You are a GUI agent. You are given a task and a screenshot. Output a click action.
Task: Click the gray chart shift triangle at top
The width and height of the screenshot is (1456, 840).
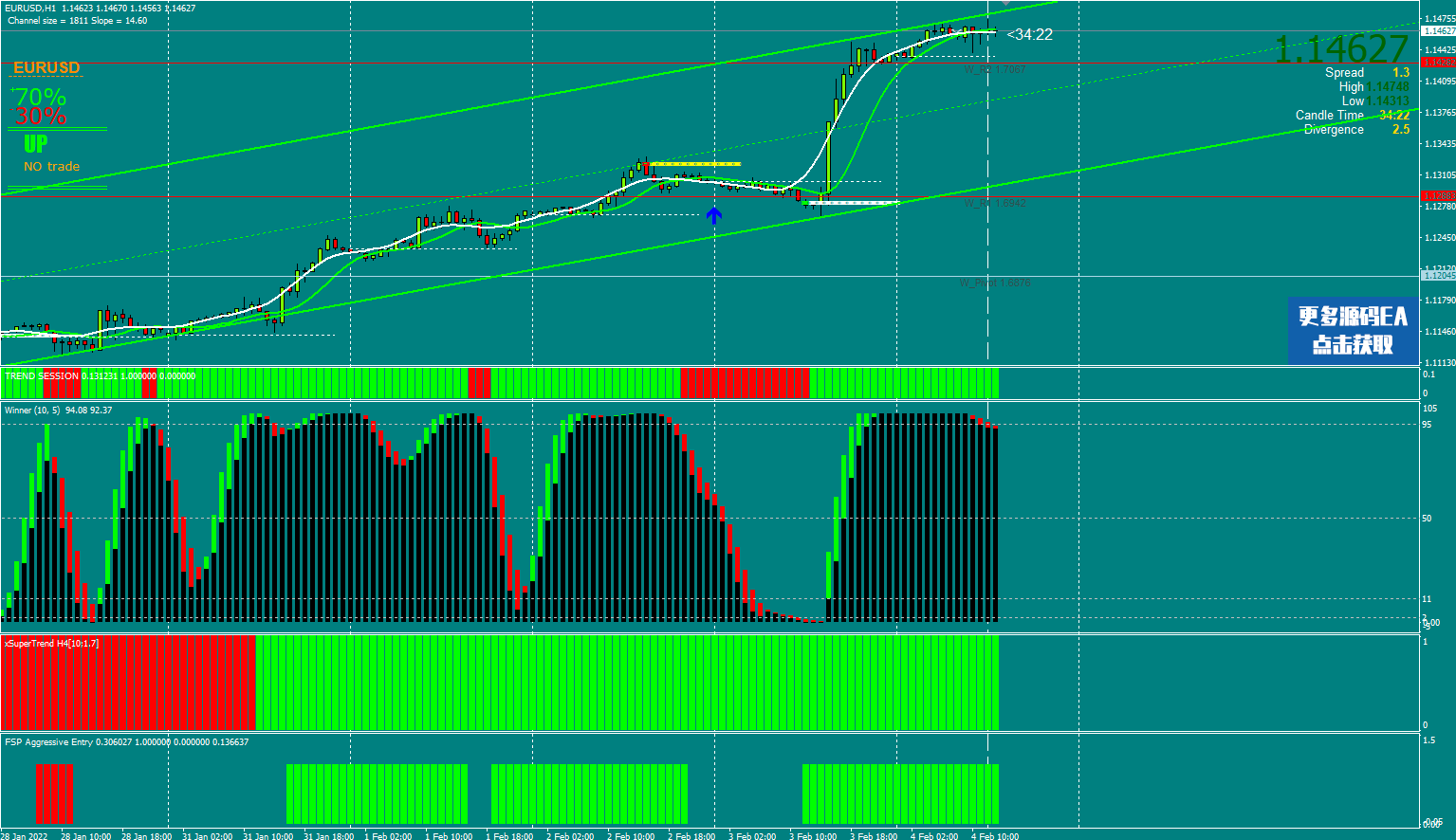click(1005, 3)
